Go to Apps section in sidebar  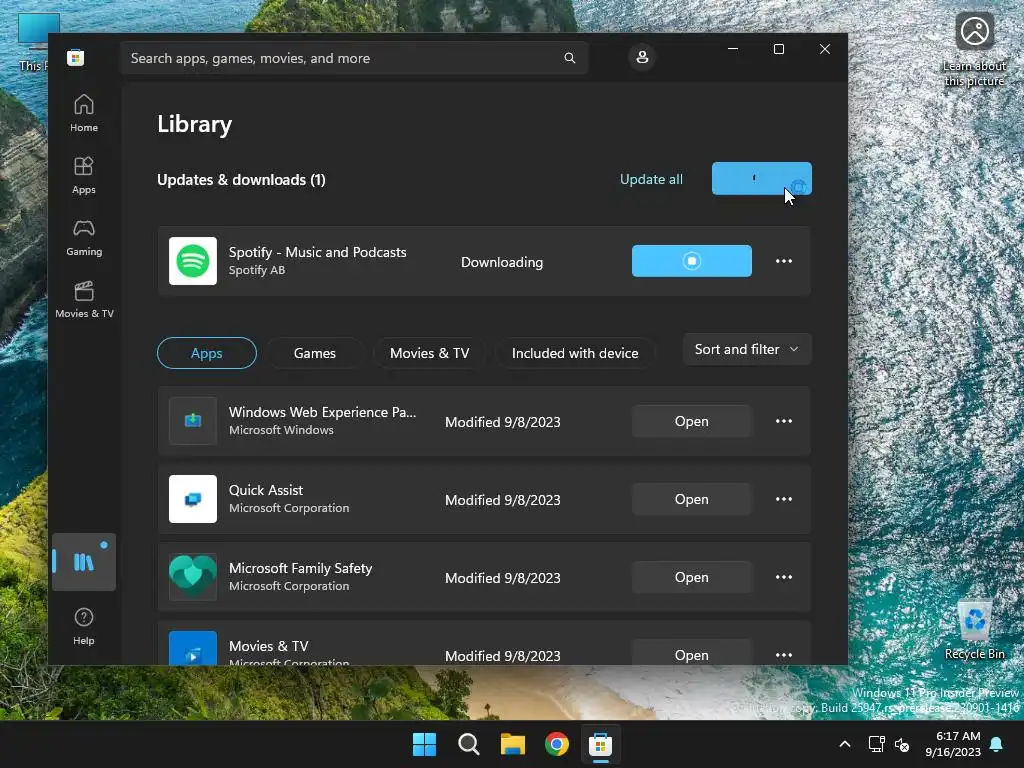[84, 176]
